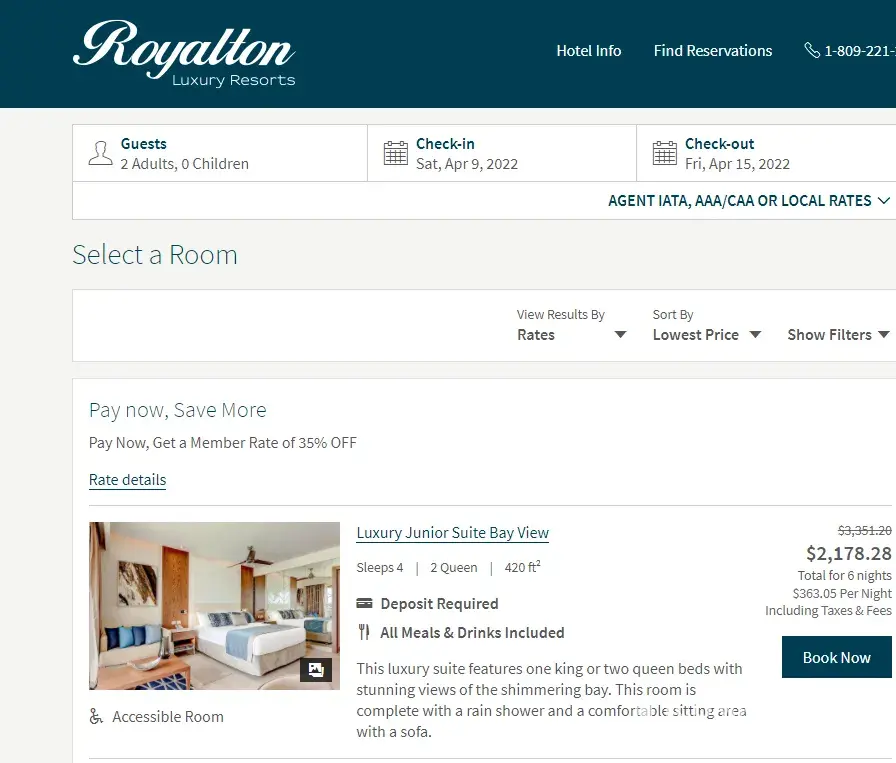896x763 pixels.
Task: Click the meals fork and knife icon
Action: (364, 632)
